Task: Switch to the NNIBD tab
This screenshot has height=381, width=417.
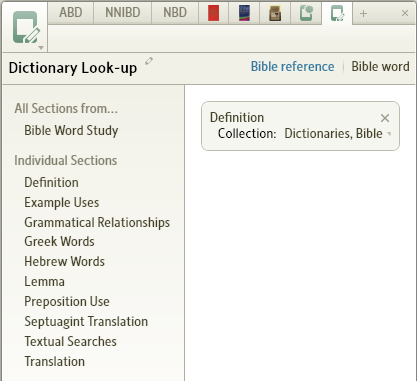Action: [x=123, y=13]
